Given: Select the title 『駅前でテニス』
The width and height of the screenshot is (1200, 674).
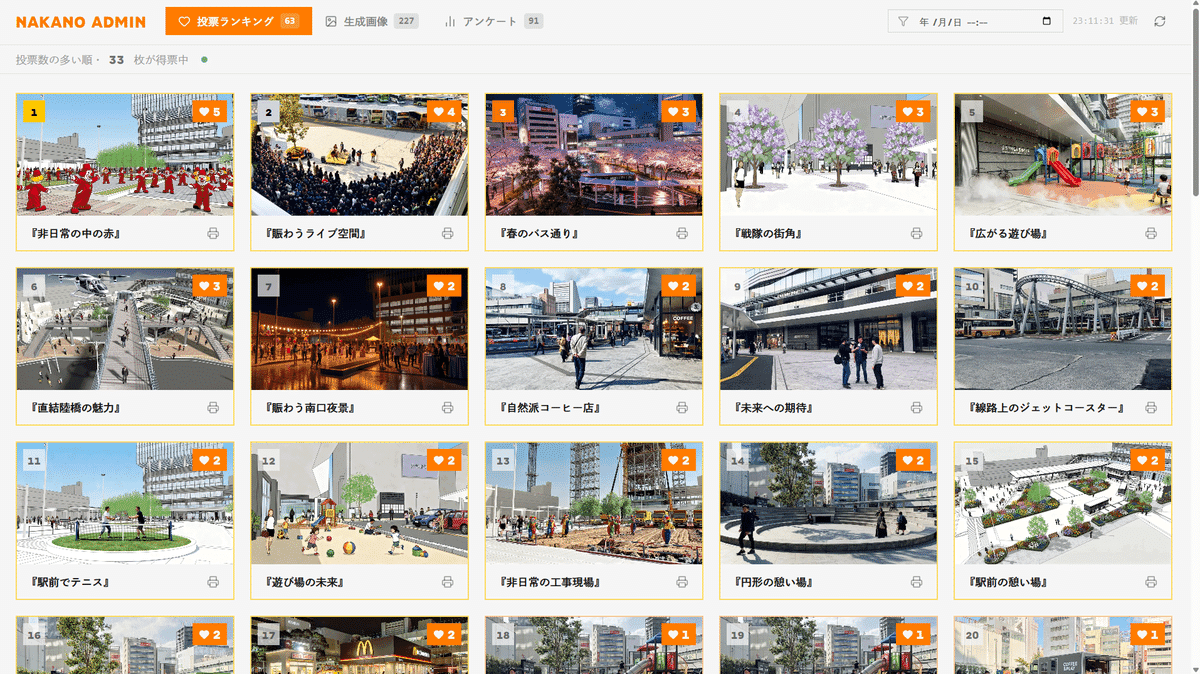Looking at the screenshot, I should click(x=69, y=582).
